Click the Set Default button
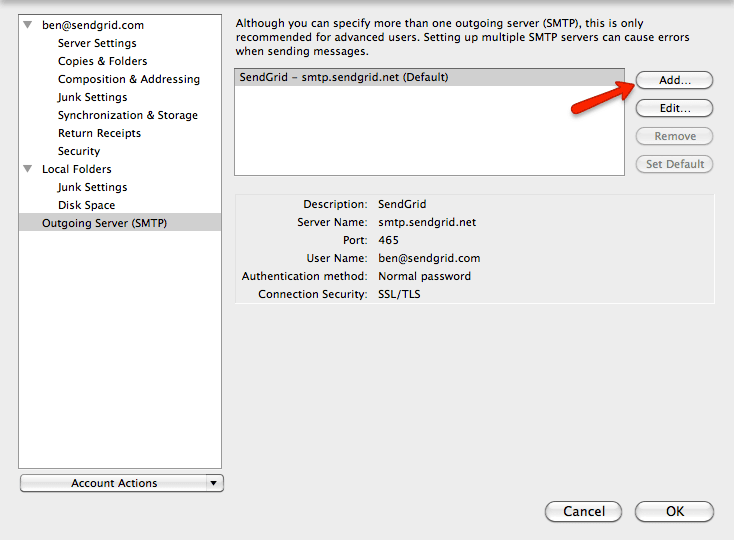 click(x=675, y=164)
